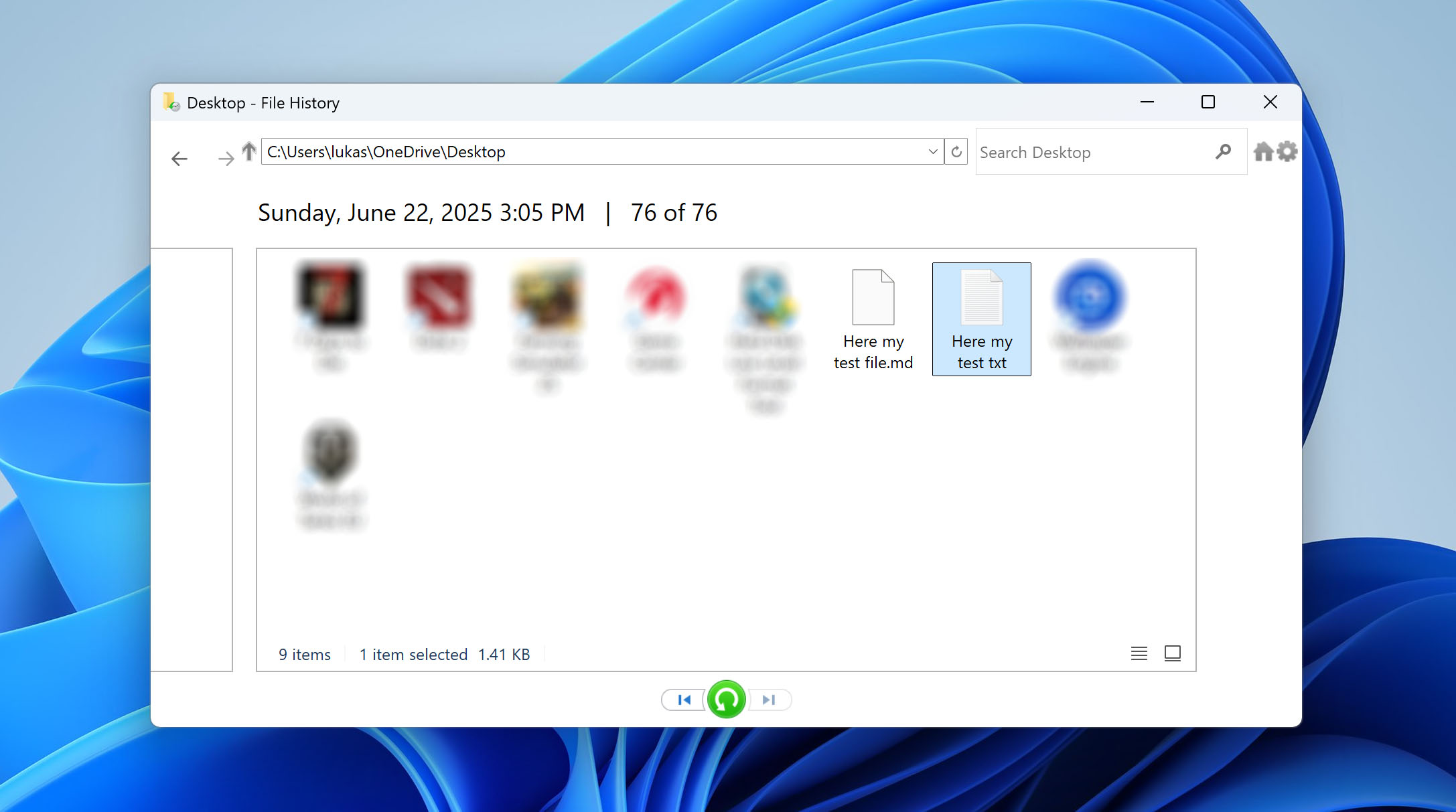This screenshot has width=1456, height=812.
Task: Click the date 'Sunday, June 22, 2025 3:05 PM'
Action: [x=421, y=213]
